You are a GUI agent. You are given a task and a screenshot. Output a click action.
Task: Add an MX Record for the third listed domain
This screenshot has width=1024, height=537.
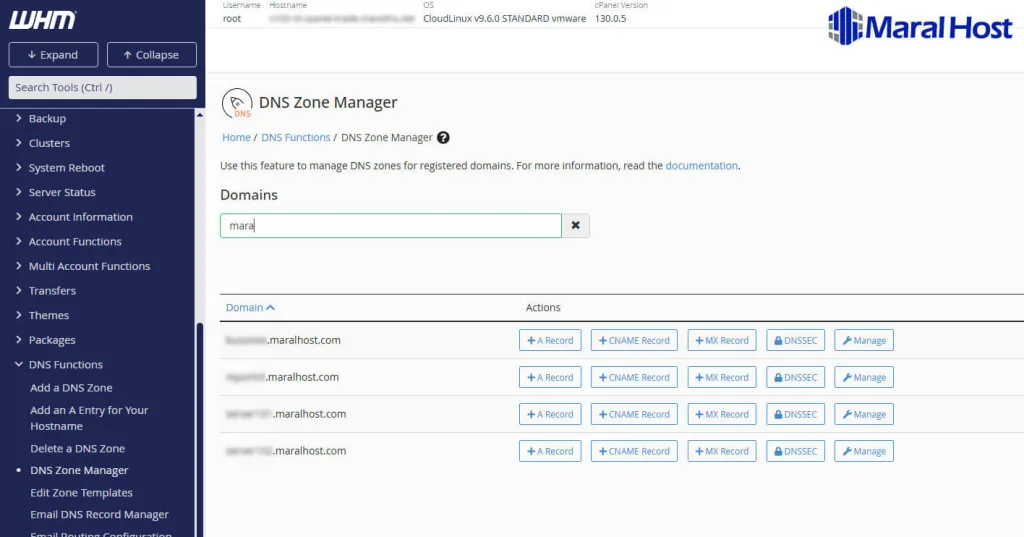click(x=722, y=414)
